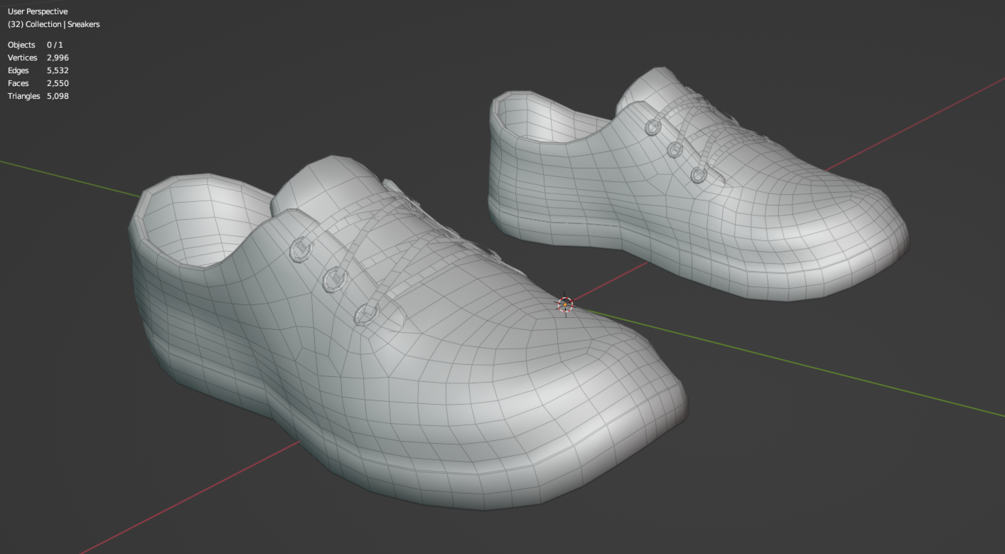The height and width of the screenshot is (554, 1005).
Task: Click the "5,532" edge count value
Action: pos(58,71)
